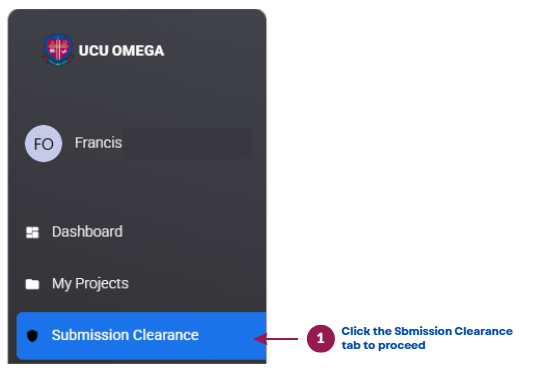Click the 'tab to proceed' text line
Viewport: 543px width, 370px height.
click(383, 345)
